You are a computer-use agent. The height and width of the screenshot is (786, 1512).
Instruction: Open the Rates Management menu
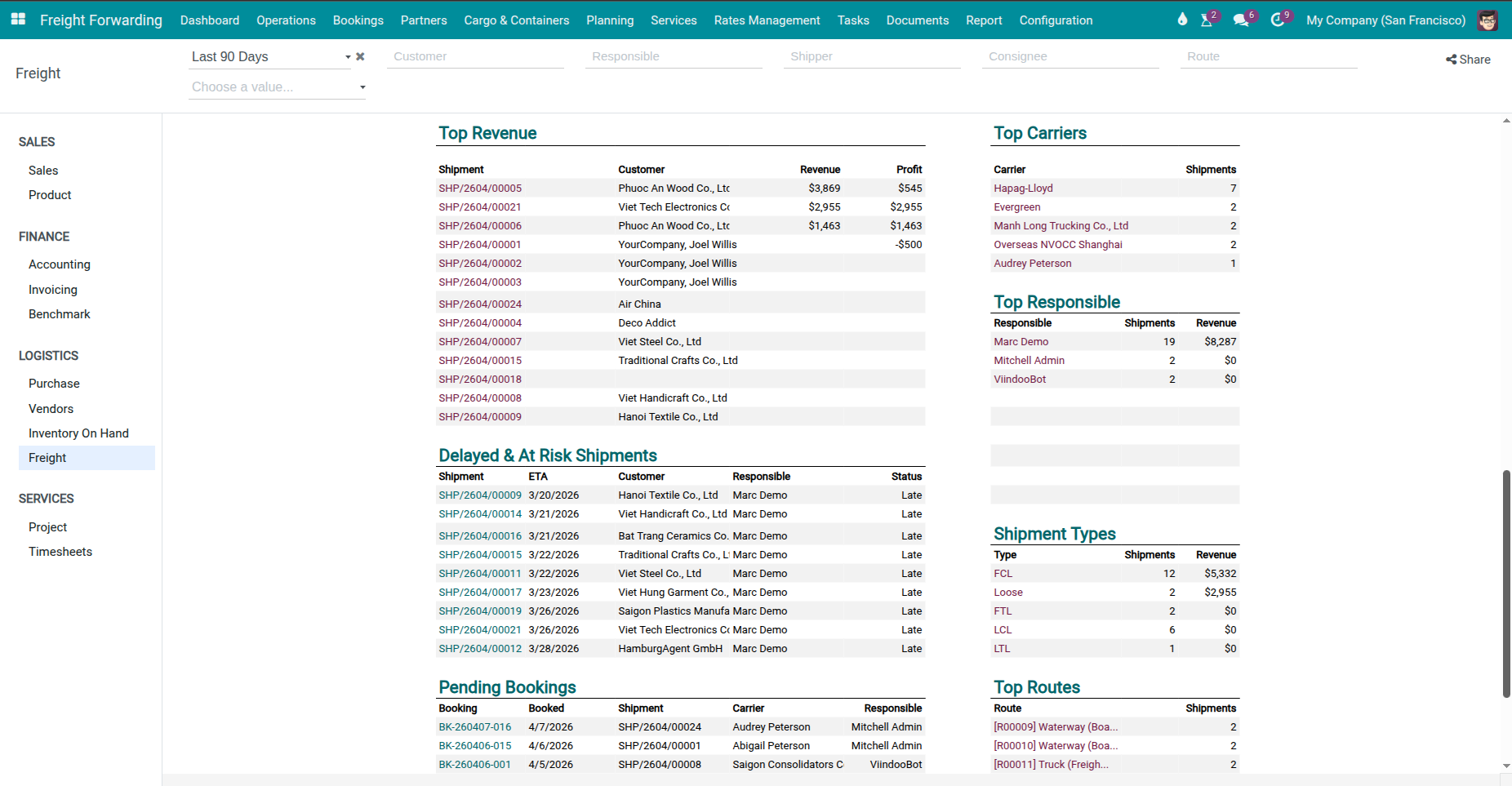tap(766, 20)
